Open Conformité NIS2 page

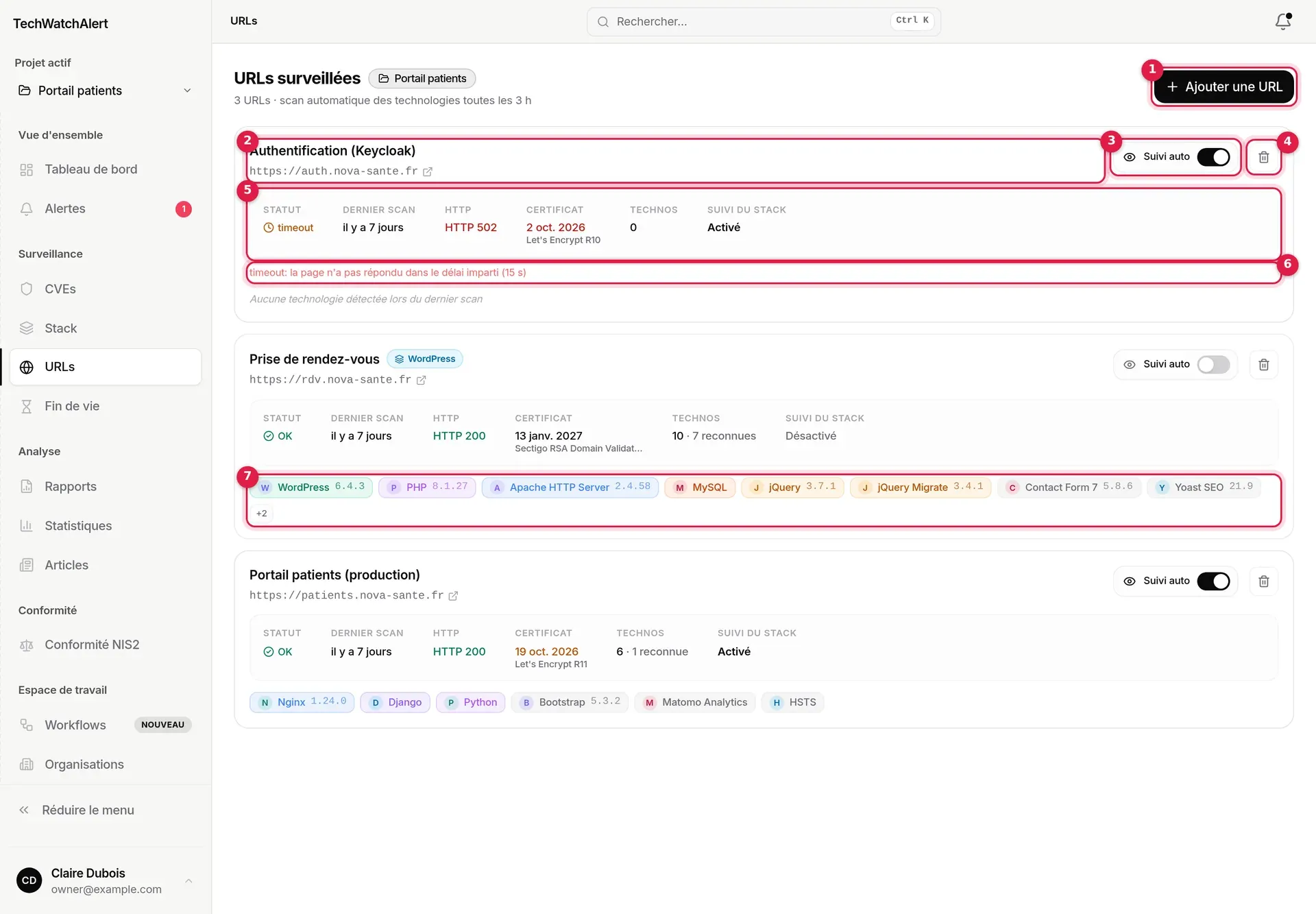(105, 645)
